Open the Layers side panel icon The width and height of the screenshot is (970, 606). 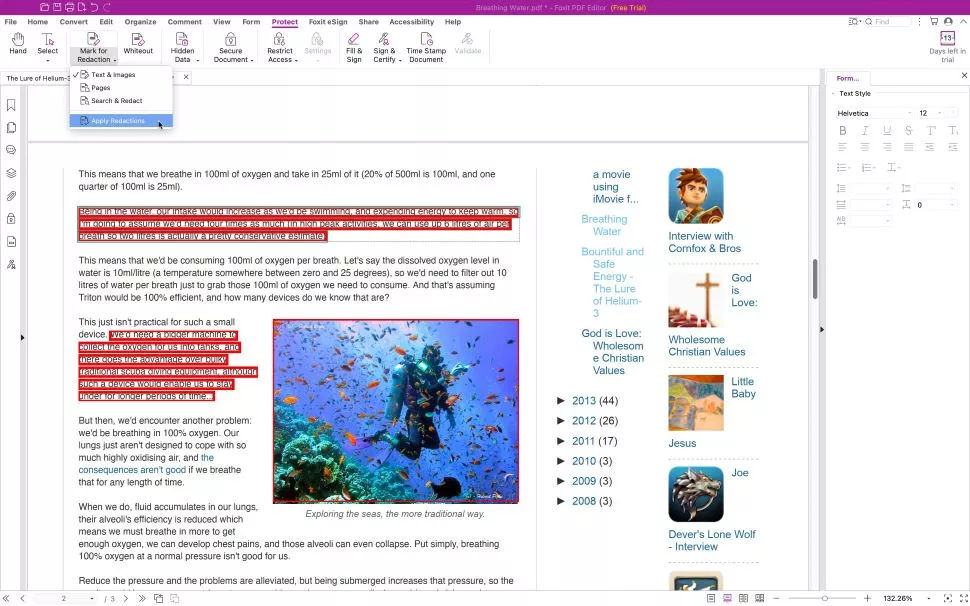click(11, 173)
